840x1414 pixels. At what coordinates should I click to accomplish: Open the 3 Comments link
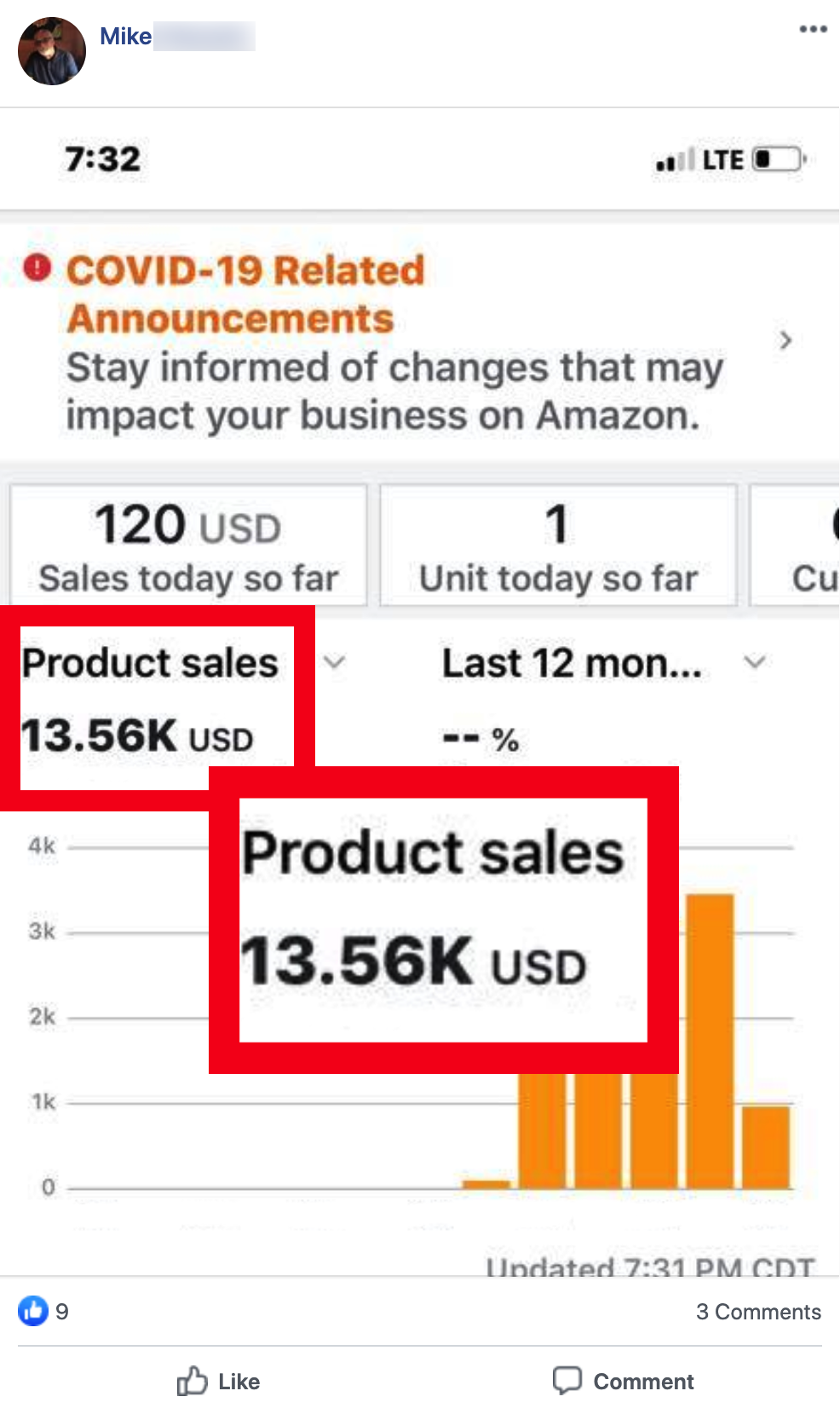point(758,1312)
